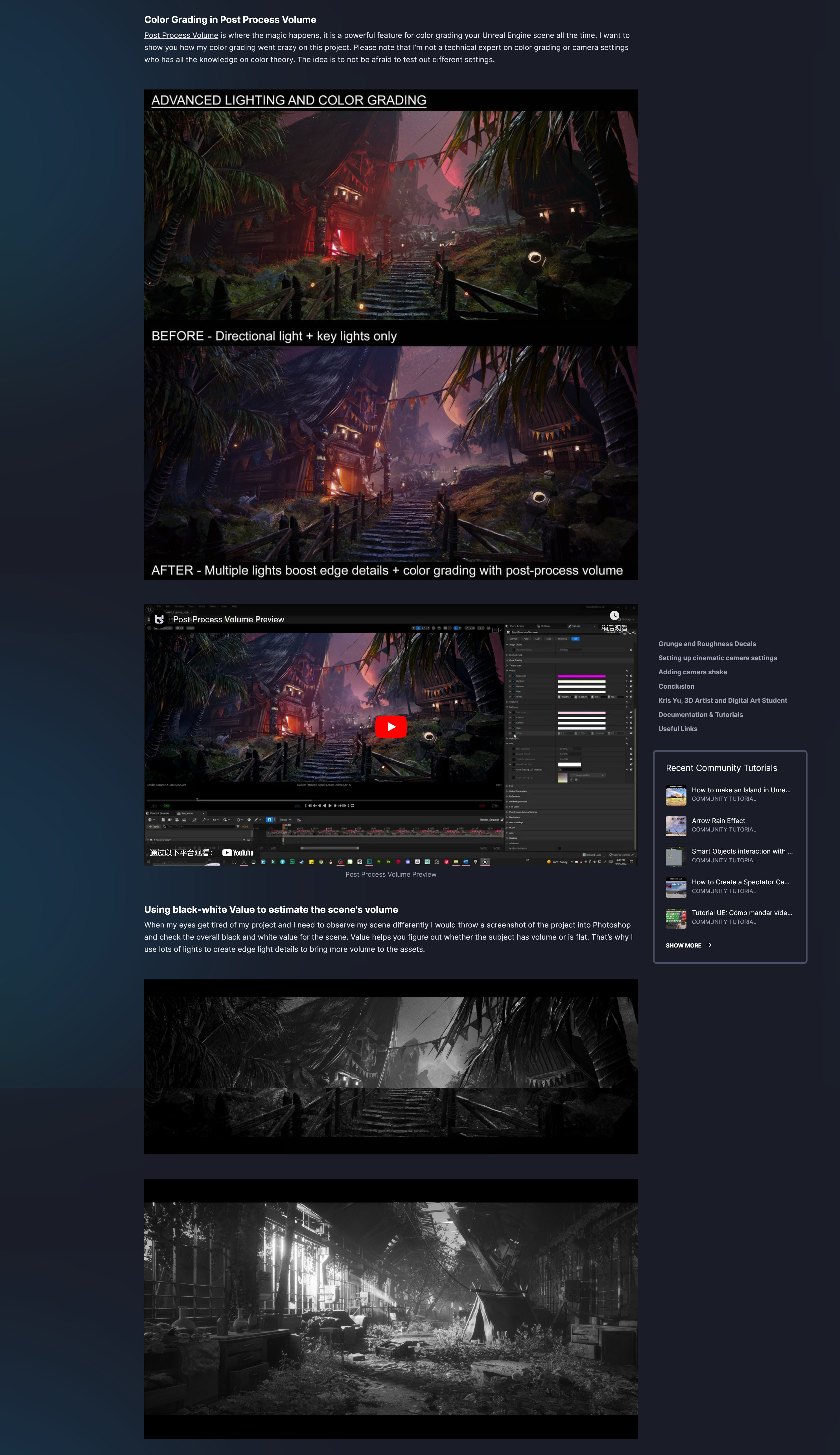Click the YouTube logo below the video
The image size is (840, 1455).
[238, 853]
